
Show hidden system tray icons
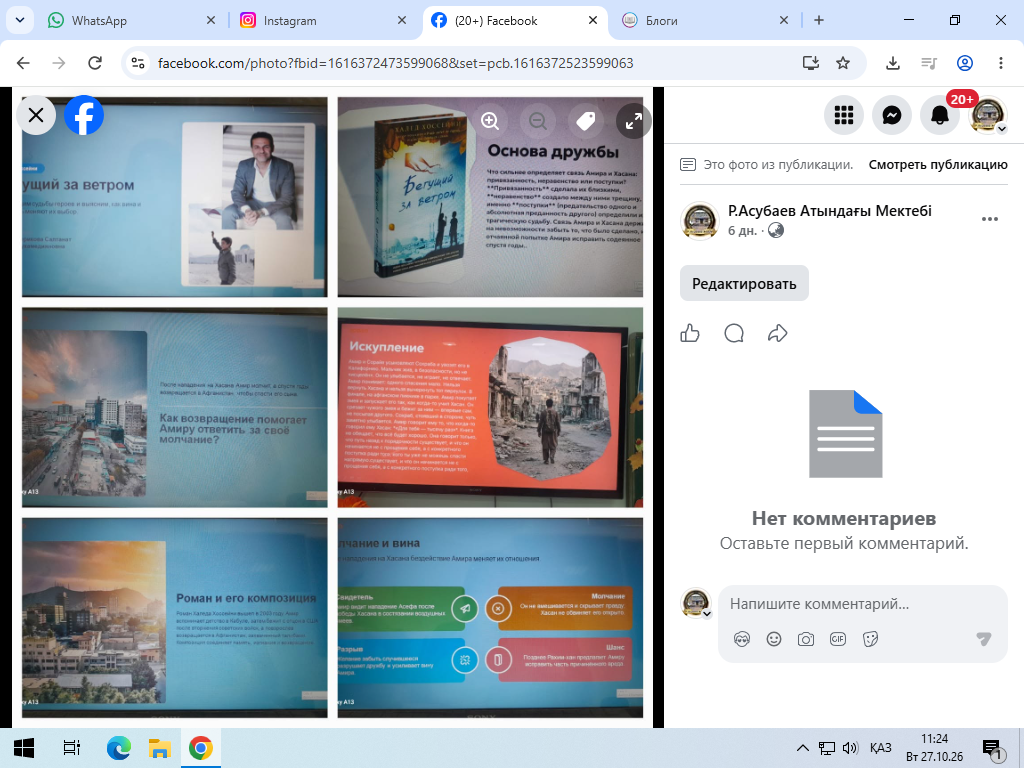tap(803, 748)
